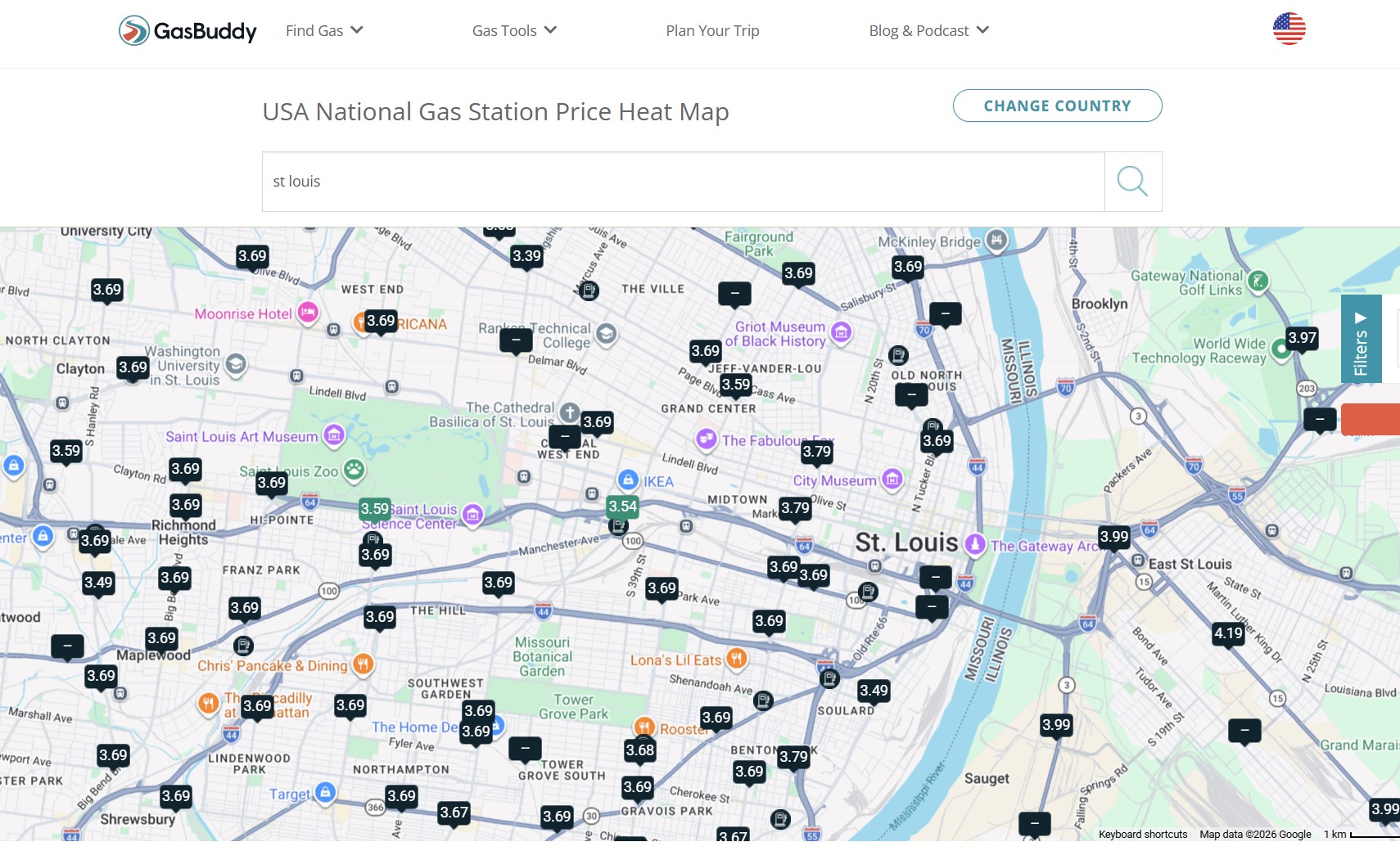Click the Gateway National Golf Links pin
The height and width of the screenshot is (860, 1400).
pyautogui.click(x=1258, y=281)
